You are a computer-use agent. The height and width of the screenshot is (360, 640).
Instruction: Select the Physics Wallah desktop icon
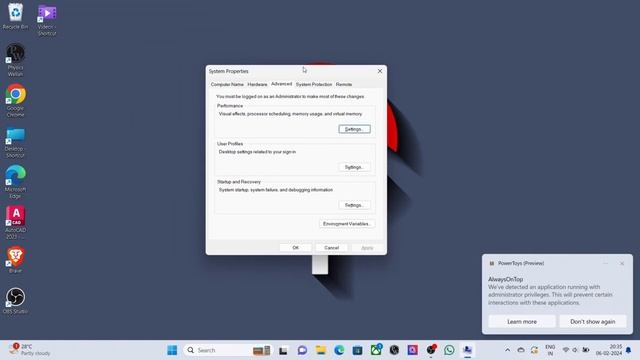click(15, 60)
